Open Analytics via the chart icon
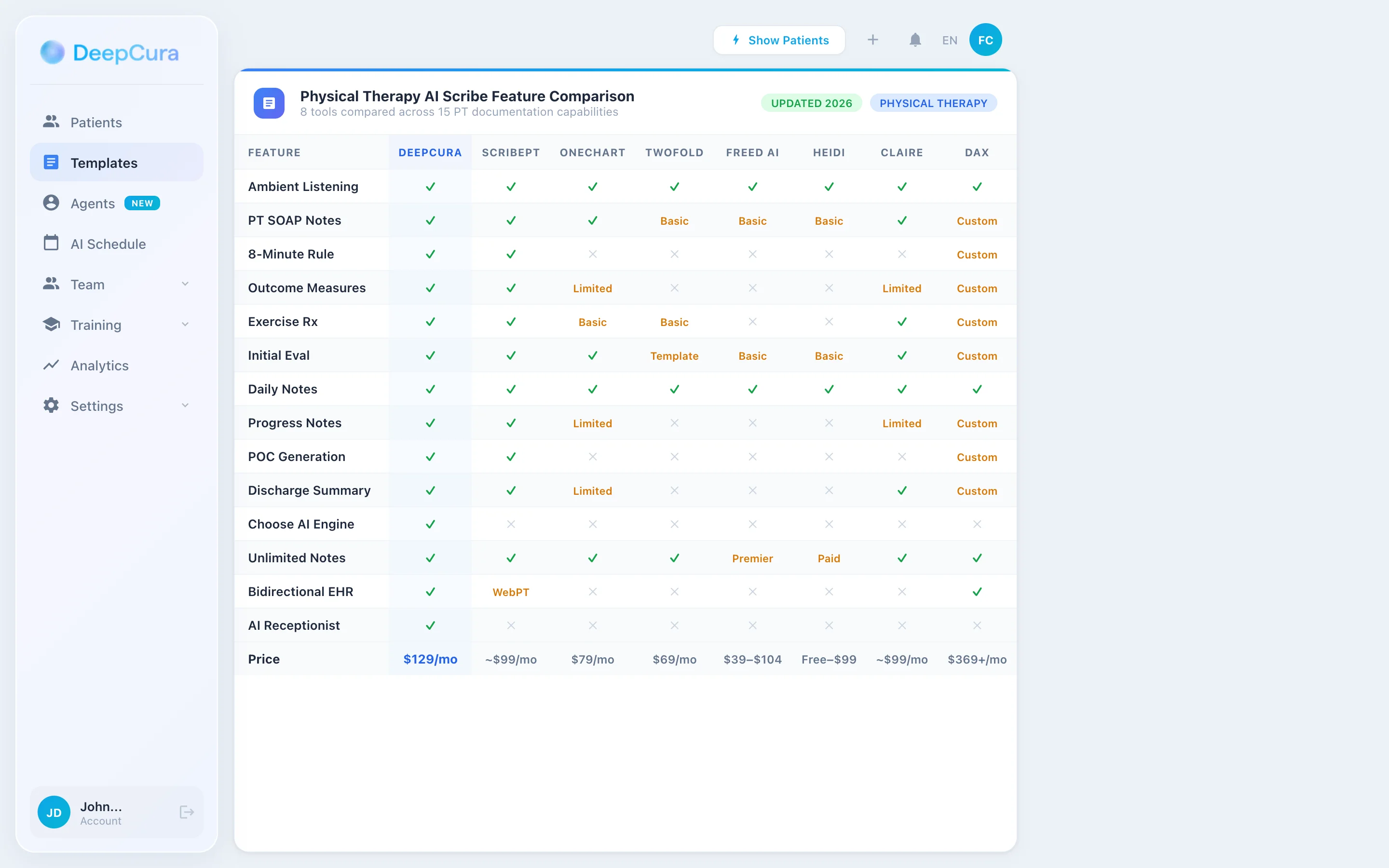 (x=51, y=365)
